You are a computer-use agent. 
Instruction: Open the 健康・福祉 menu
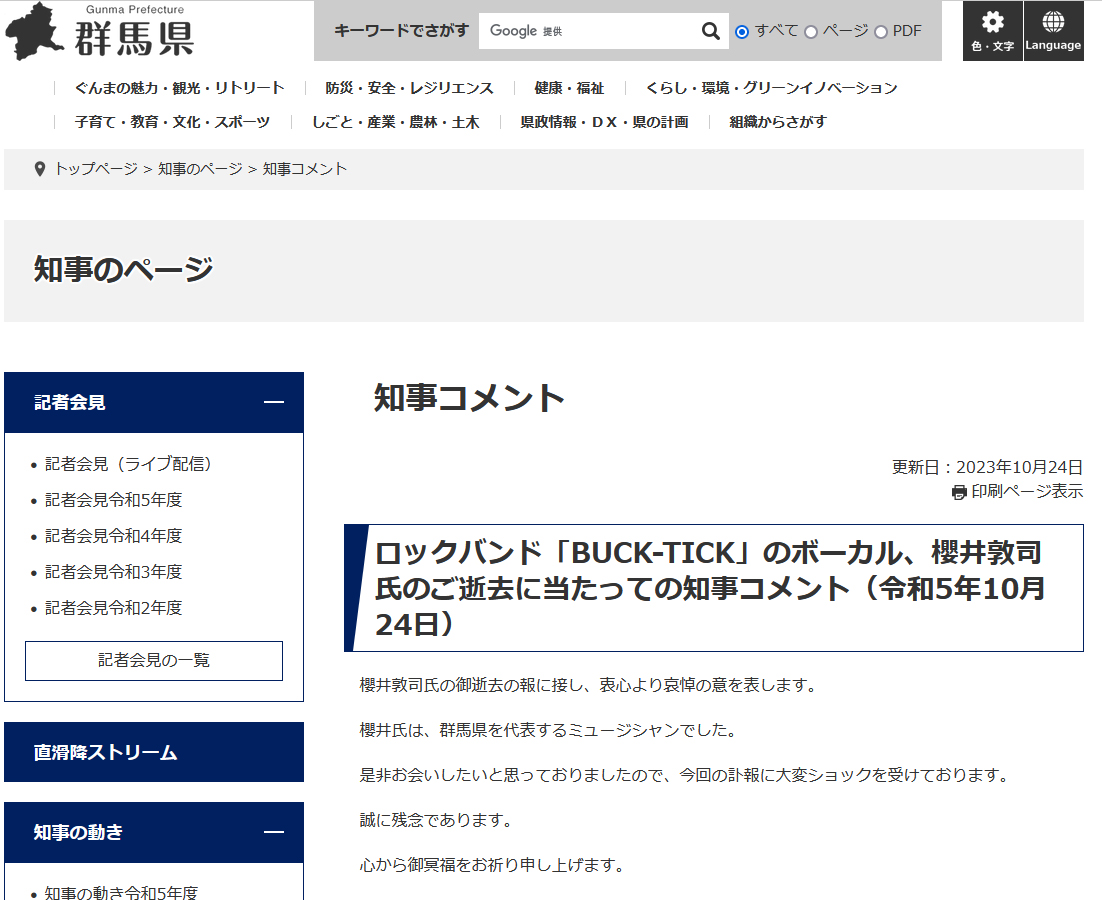pos(569,88)
